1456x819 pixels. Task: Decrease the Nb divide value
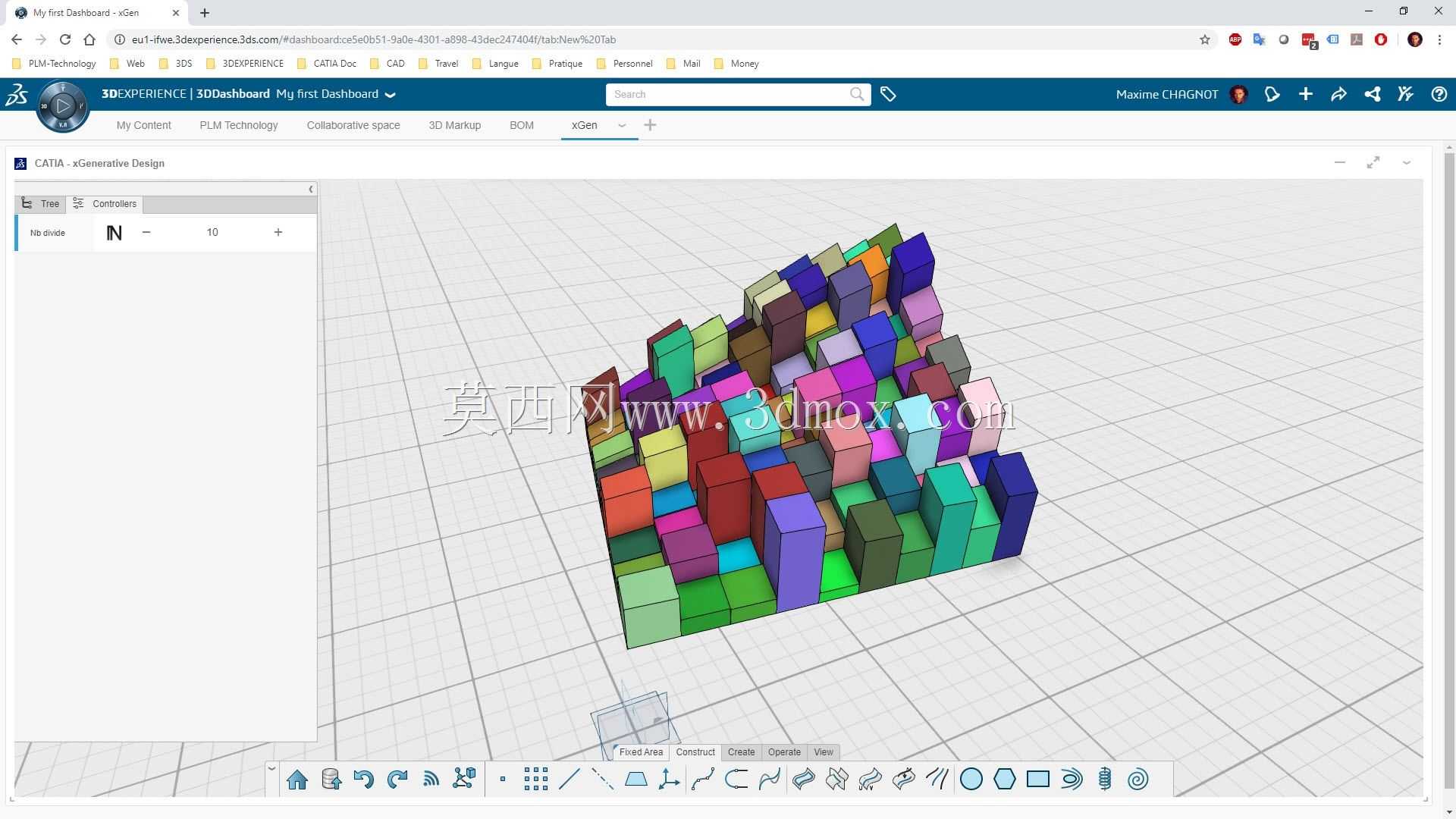[146, 232]
